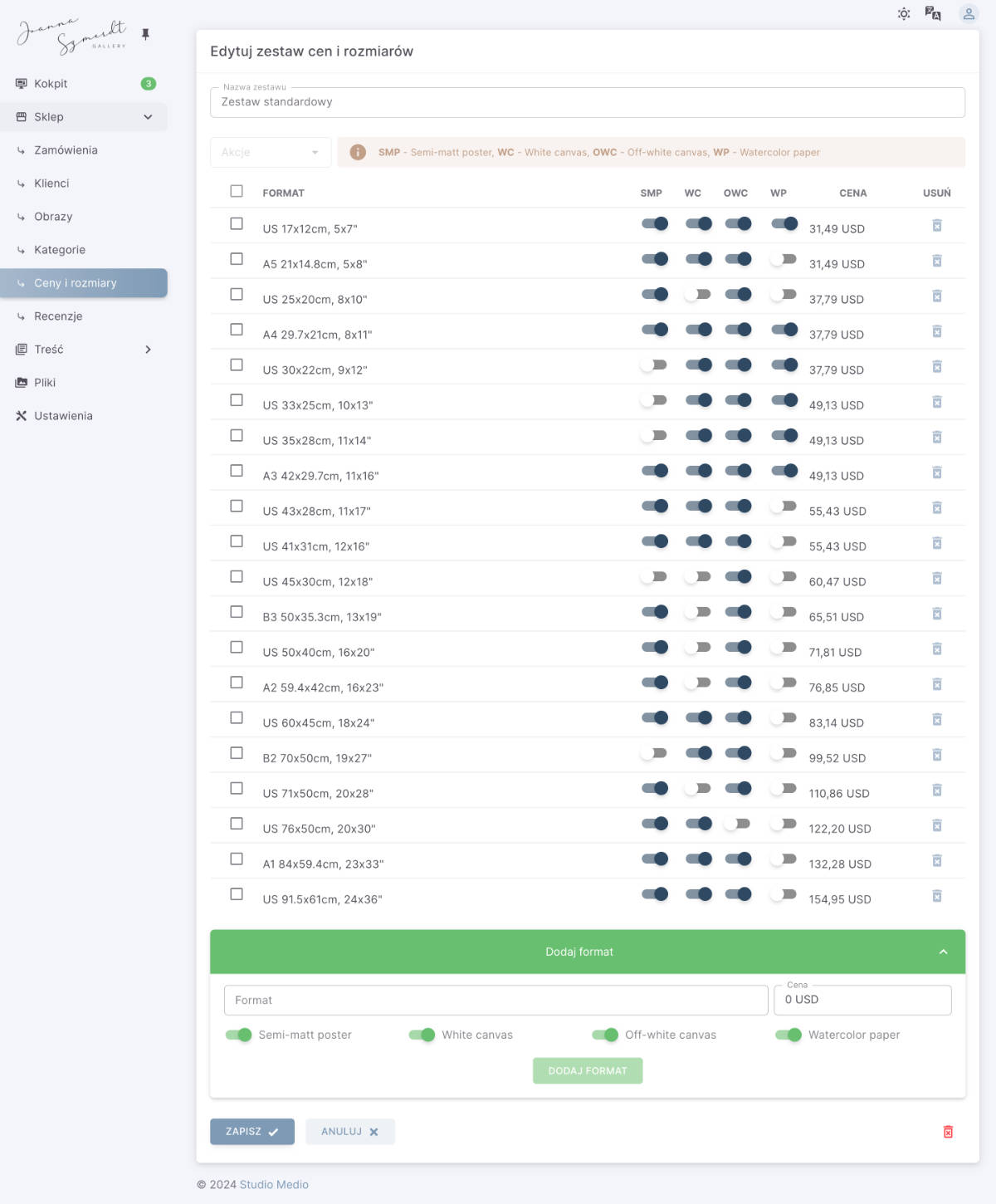
Task: Delete the US 30x22cm, 9x12" row
Action: pos(937,367)
